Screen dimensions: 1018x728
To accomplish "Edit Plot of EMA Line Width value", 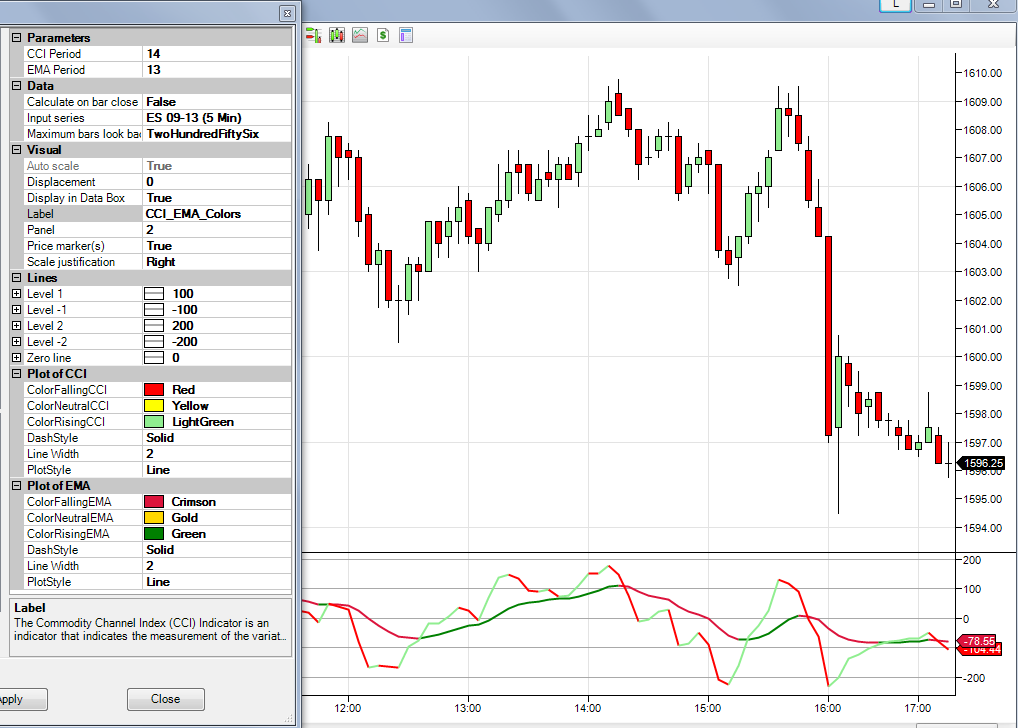I will click(x=217, y=566).
